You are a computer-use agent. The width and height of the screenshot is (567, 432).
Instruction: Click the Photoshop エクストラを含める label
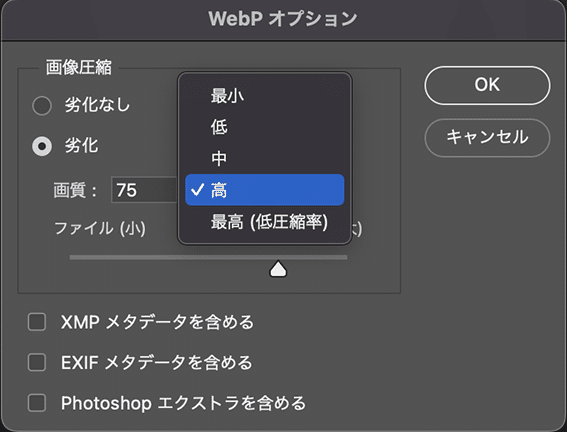[x=183, y=403]
